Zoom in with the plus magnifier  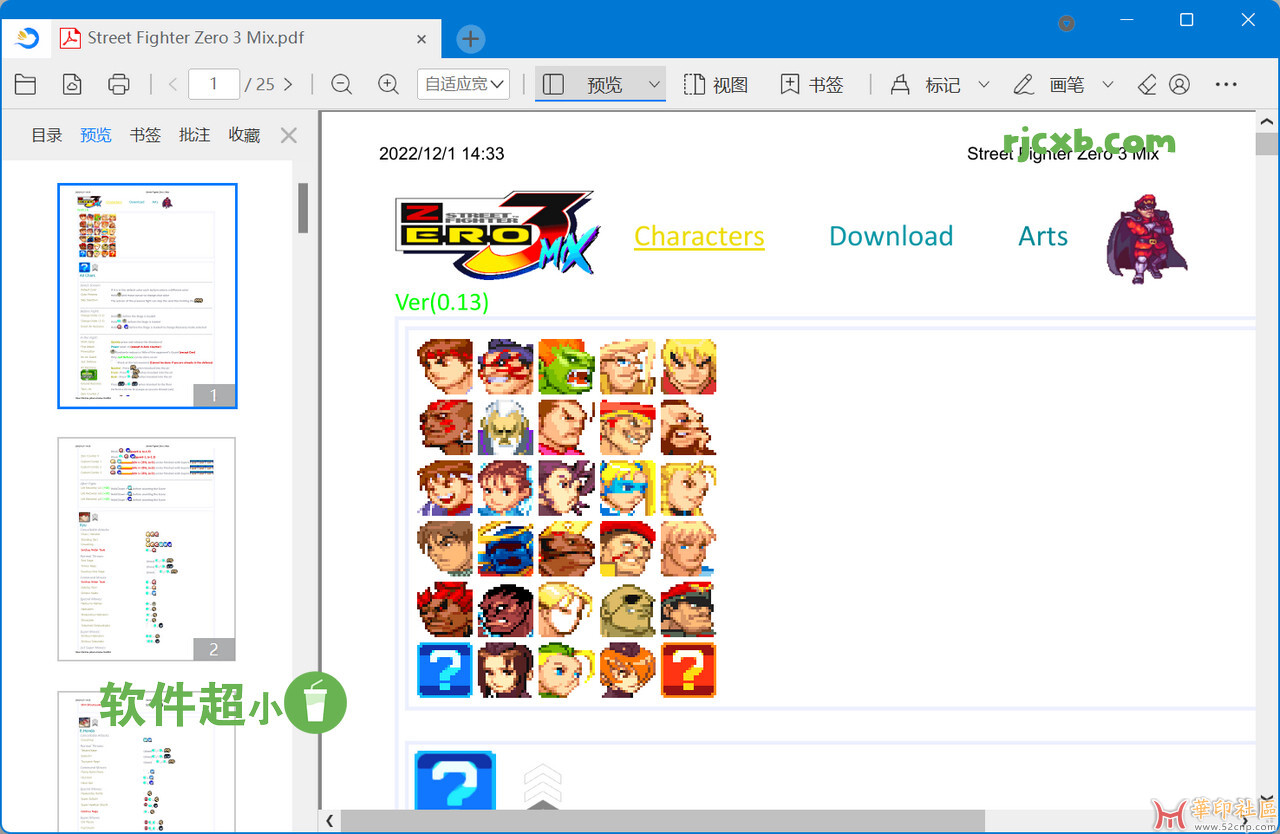[x=389, y=85]
